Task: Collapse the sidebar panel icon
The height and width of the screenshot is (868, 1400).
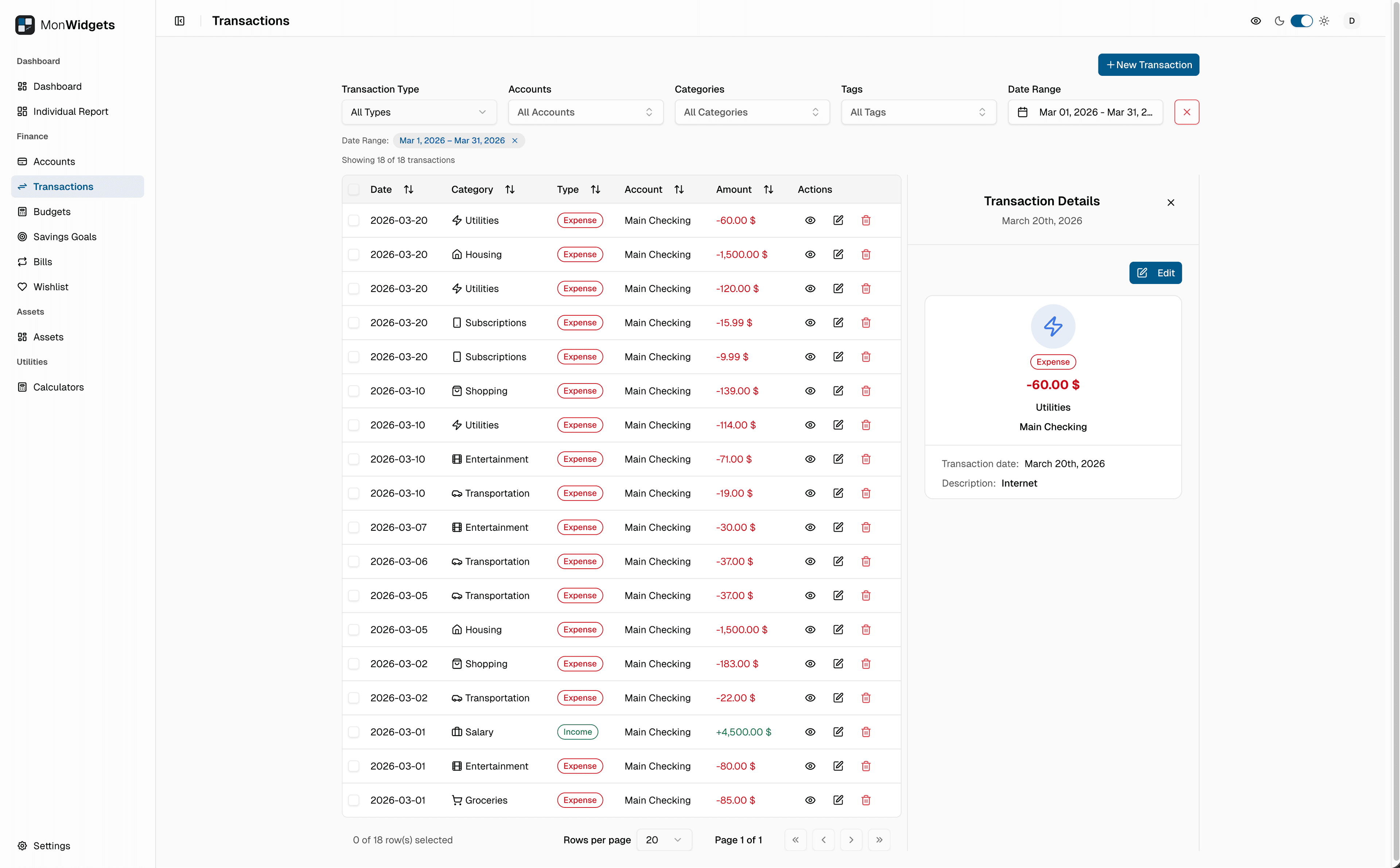Action: [180, 21]
